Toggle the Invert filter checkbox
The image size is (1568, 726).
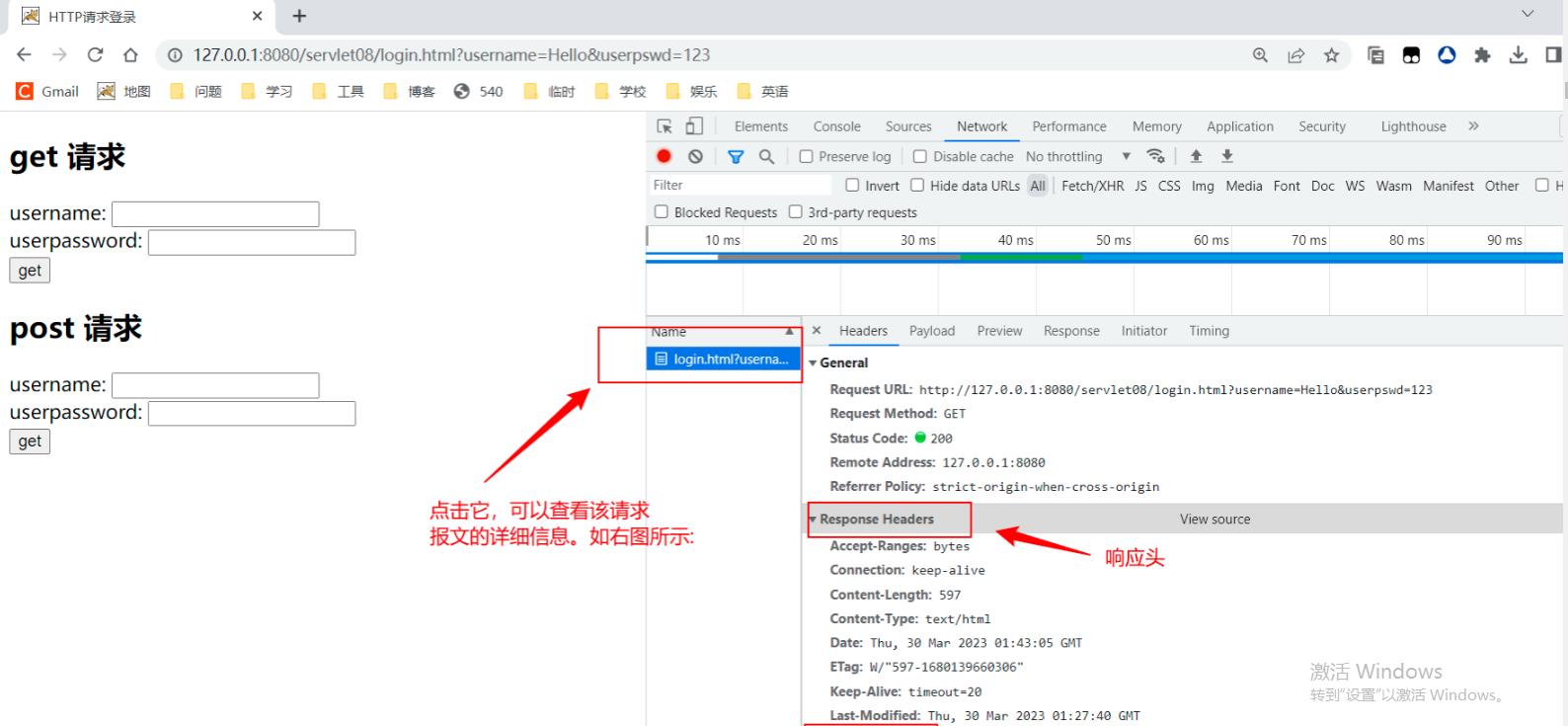852,185
